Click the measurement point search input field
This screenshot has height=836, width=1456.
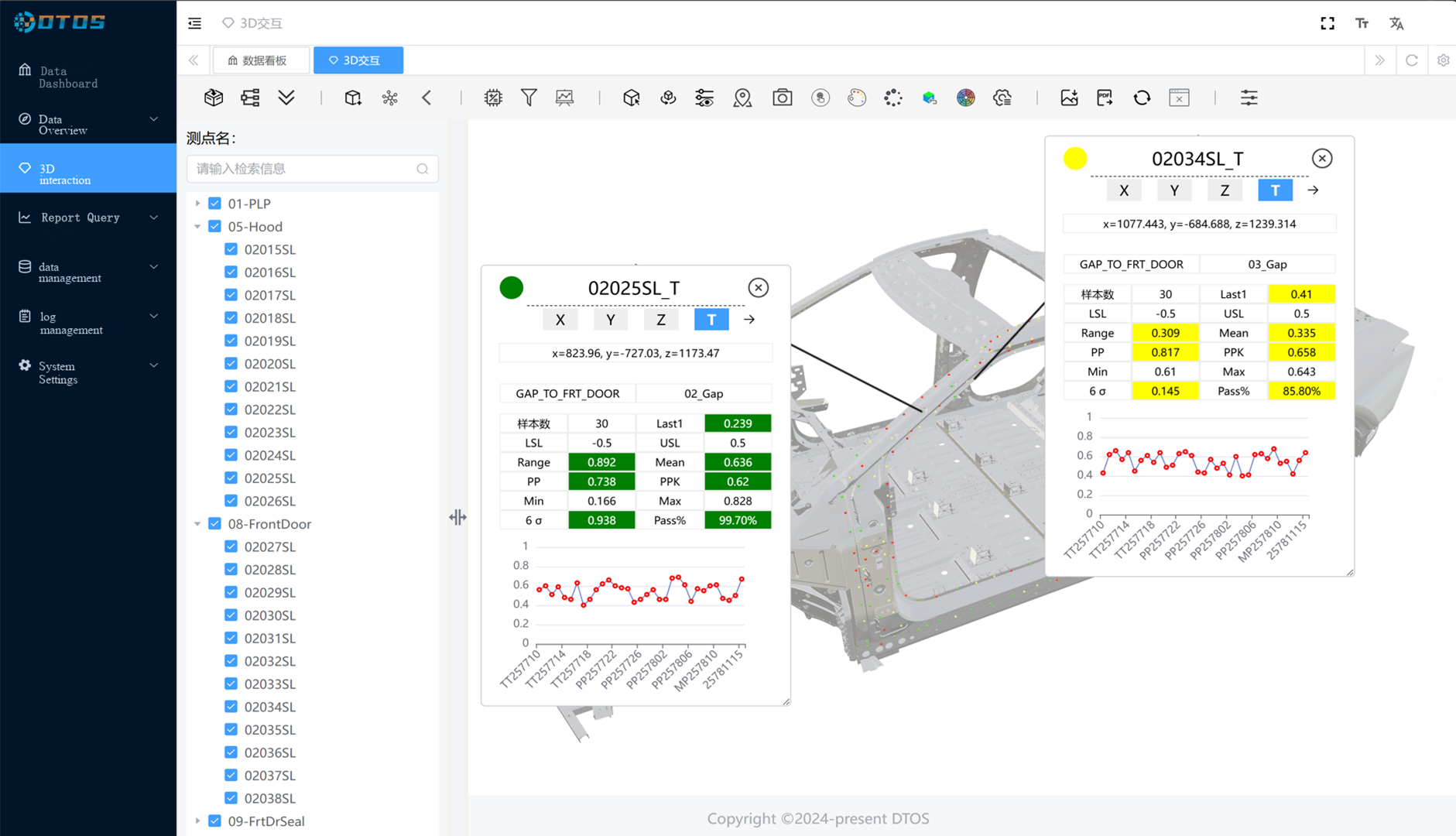click(x=305, y=169)
